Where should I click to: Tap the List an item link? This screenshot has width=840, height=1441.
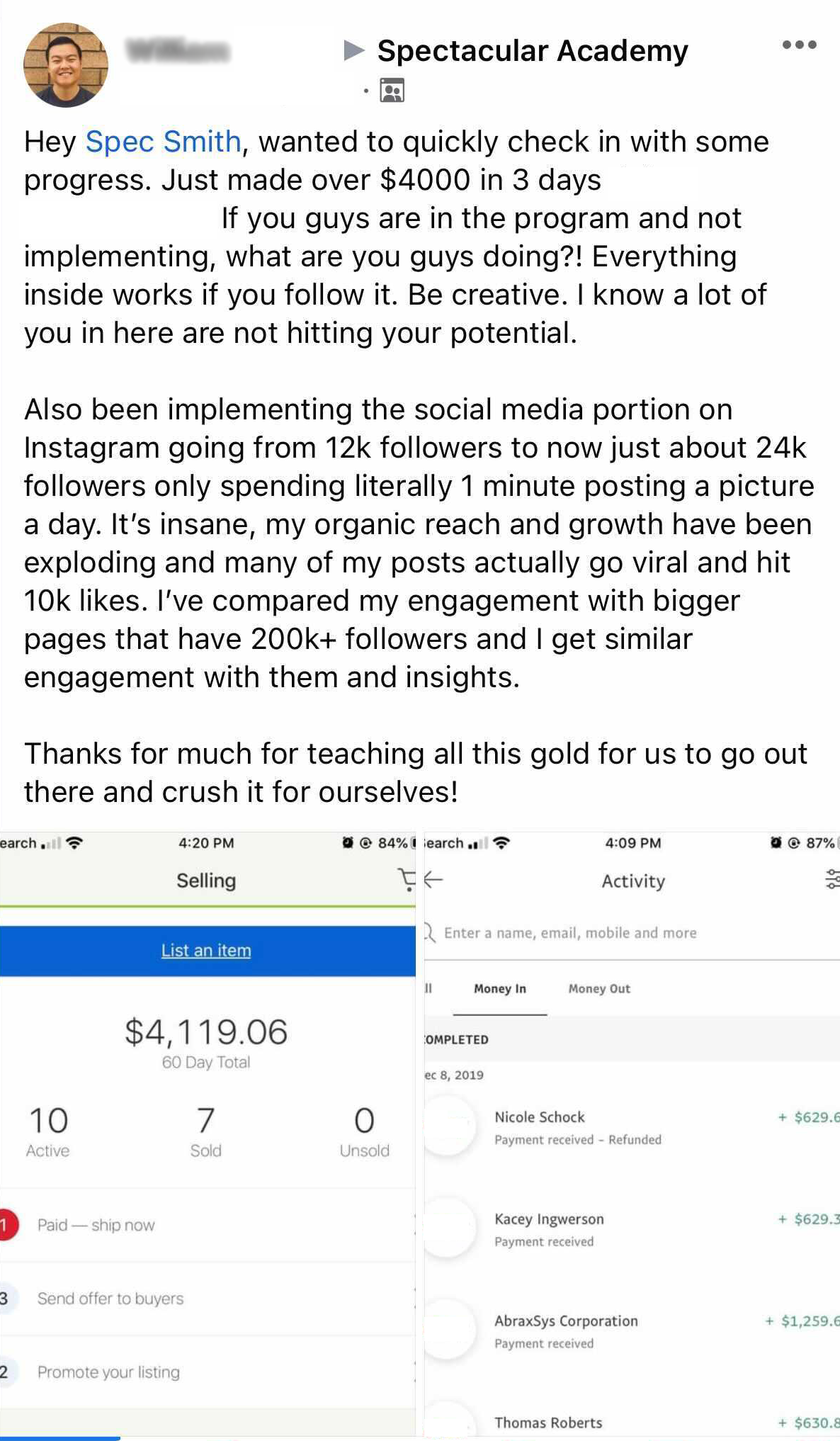point(206,951)
